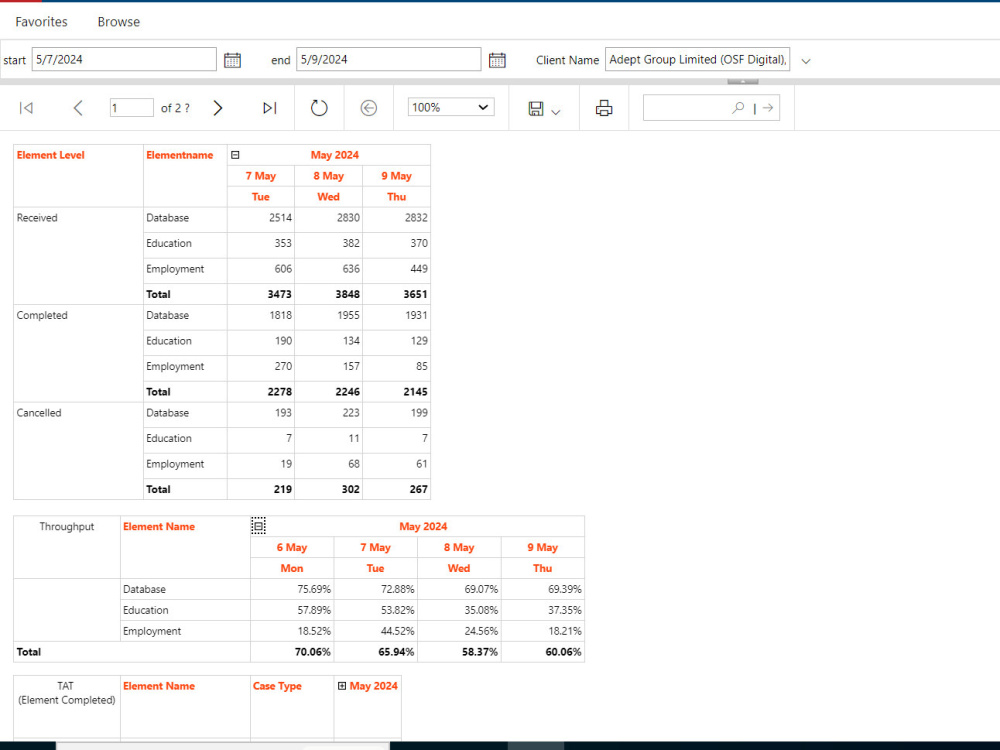The height and width of the screenshot is (750, 1000).
Task: Open the Favorites tab
Action: (41, 22)
